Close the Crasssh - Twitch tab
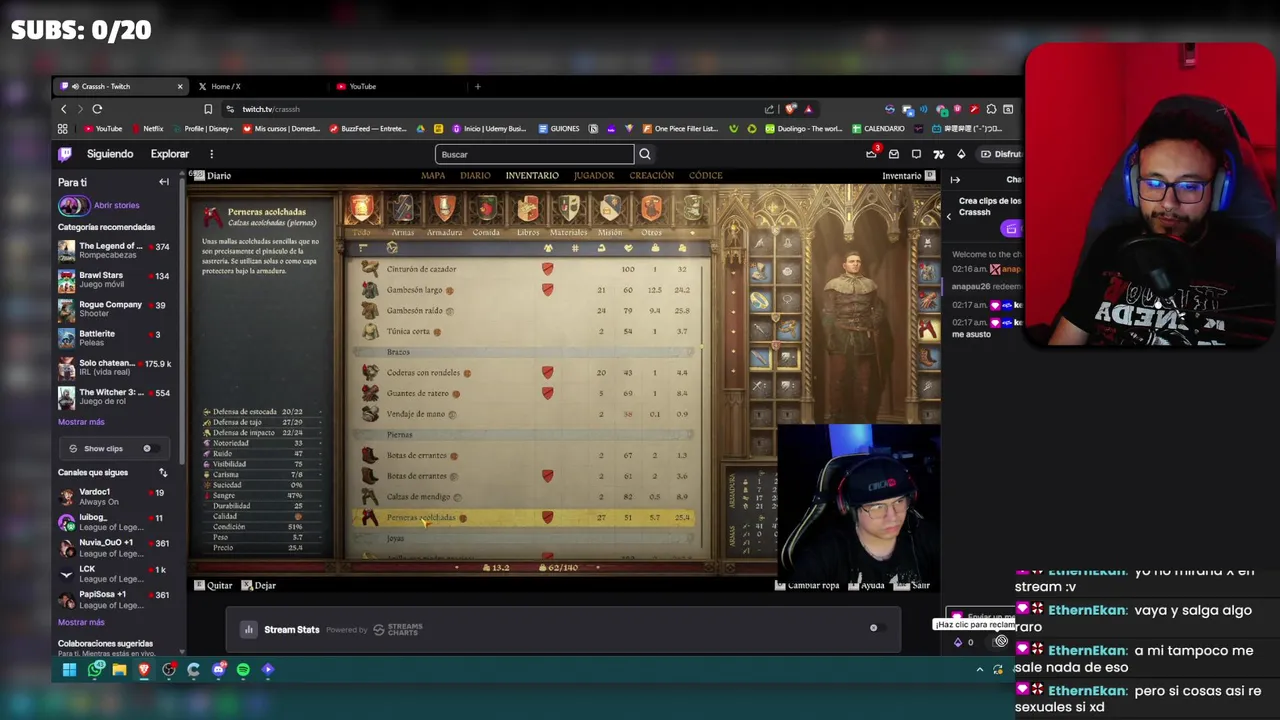Image resolution: width=1280 pixels, height=720 pixels. pyautogui.click(x=180, y=86)
